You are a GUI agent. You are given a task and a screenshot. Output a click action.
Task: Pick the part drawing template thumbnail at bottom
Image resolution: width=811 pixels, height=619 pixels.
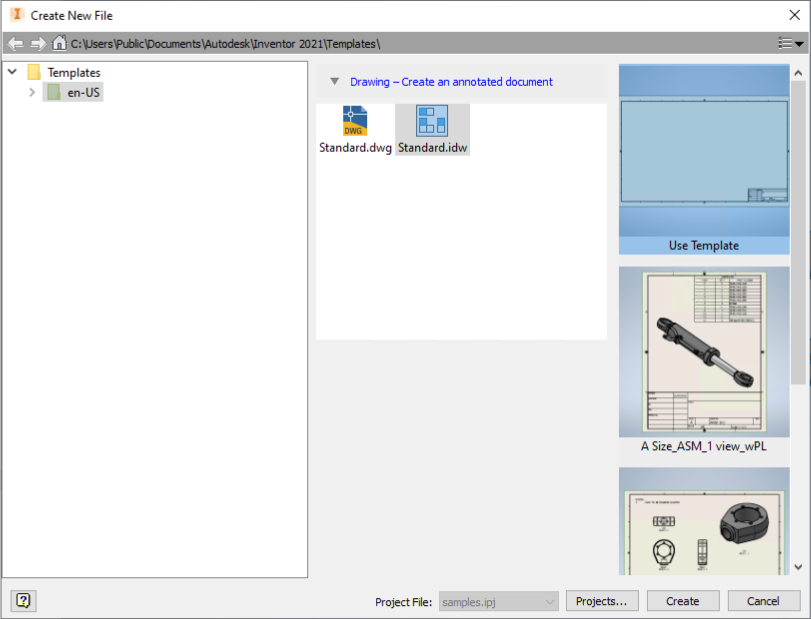704,521
